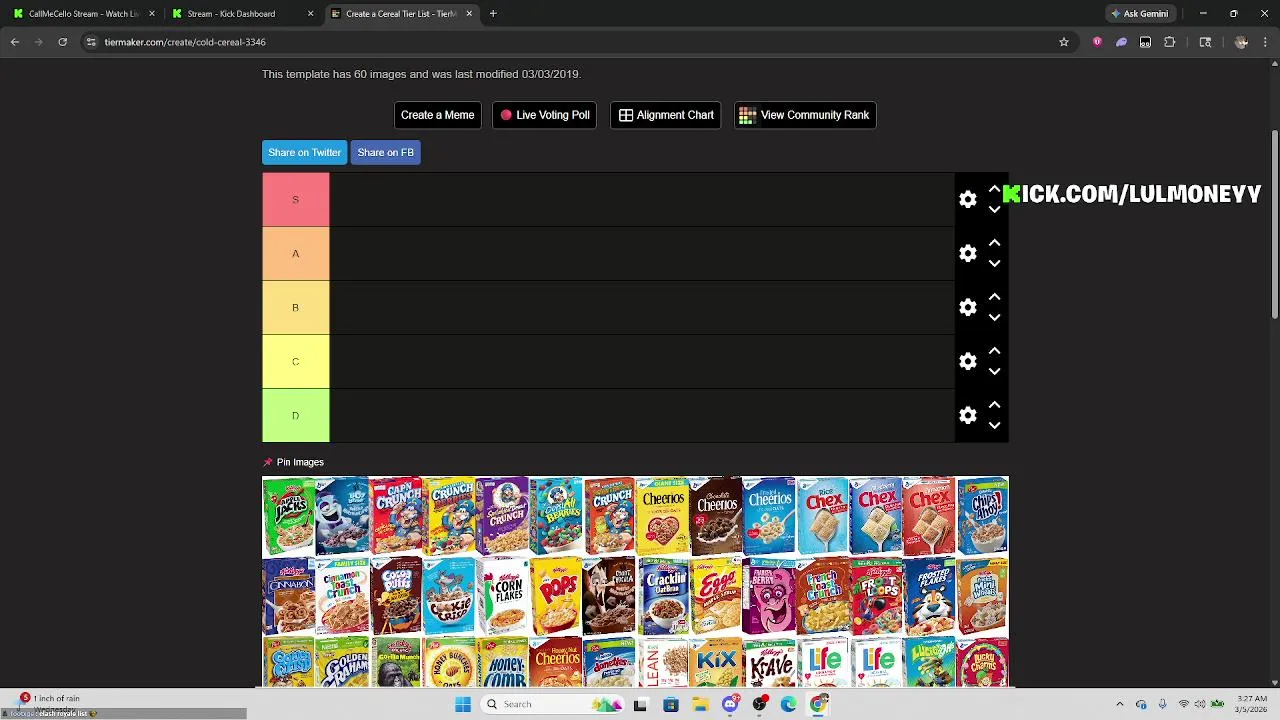
Task: Select the Cinnamon Toast Crunch cereal image
Action: [342, 596]
